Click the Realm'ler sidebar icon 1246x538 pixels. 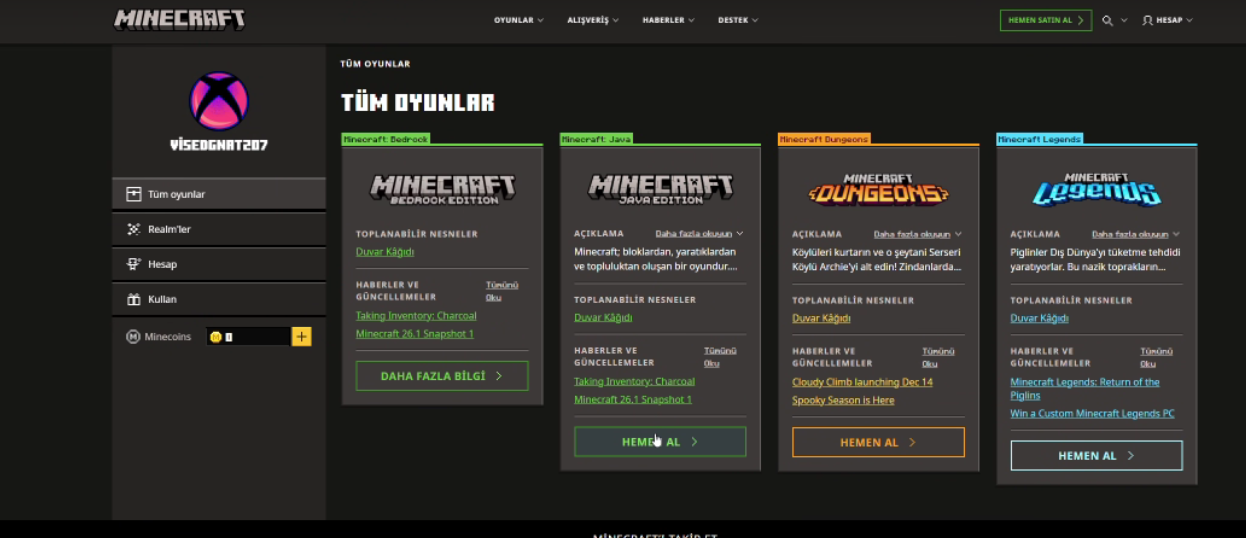click(x=133, y=229)
